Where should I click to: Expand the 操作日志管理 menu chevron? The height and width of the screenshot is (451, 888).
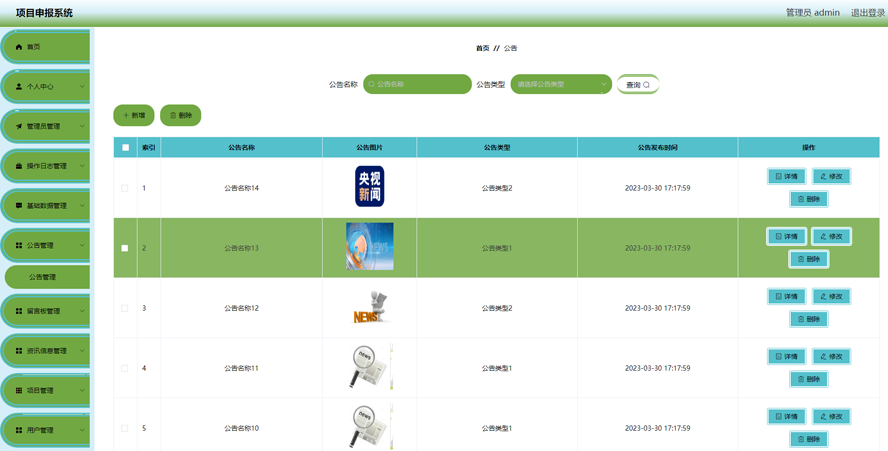pos(82,166)
